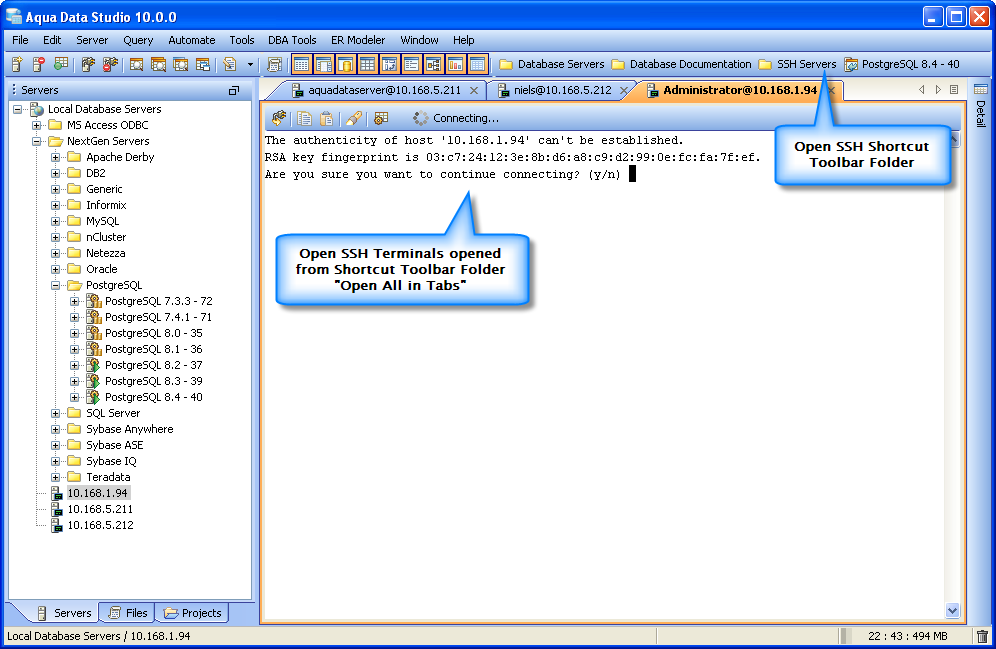Expand PostgreSQL 8.4 - 40 server node
This screenshot has width=996, height=649.
(75, 397)
